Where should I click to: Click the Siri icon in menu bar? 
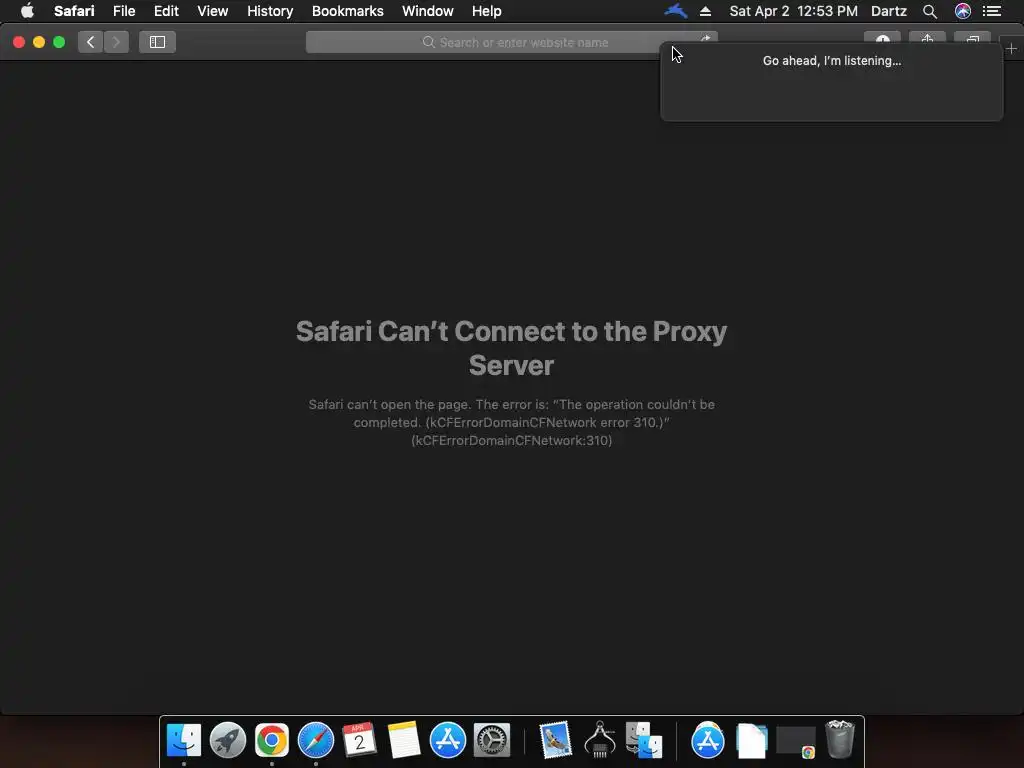click(x=963, y=11)
